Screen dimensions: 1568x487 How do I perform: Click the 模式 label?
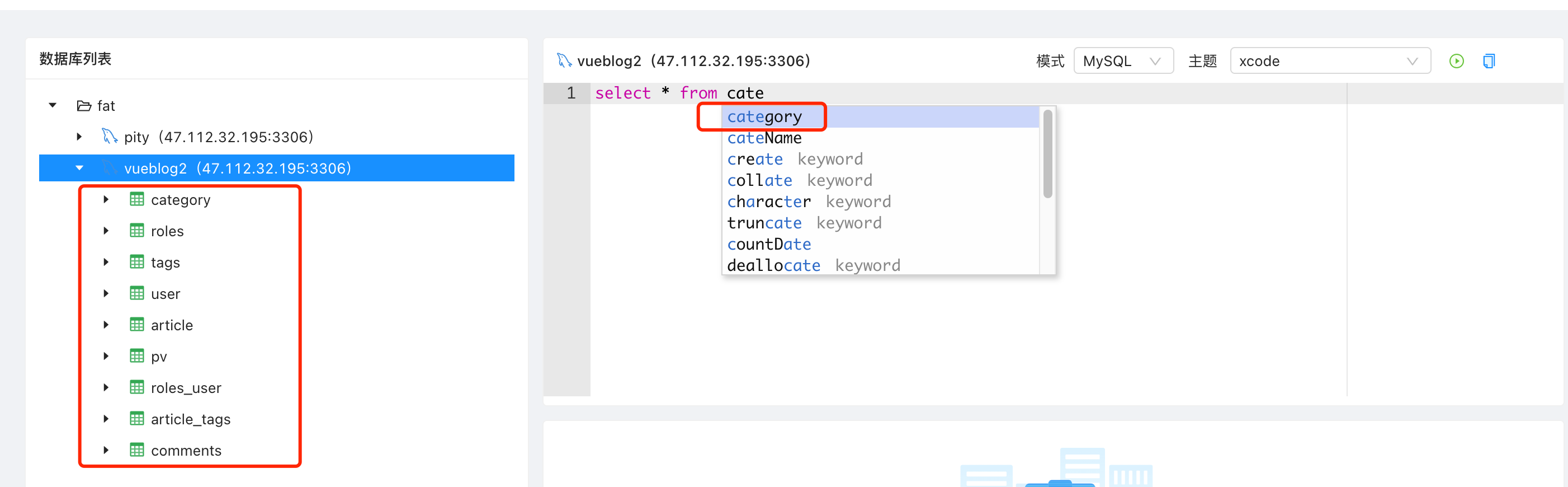[1050, 61]
